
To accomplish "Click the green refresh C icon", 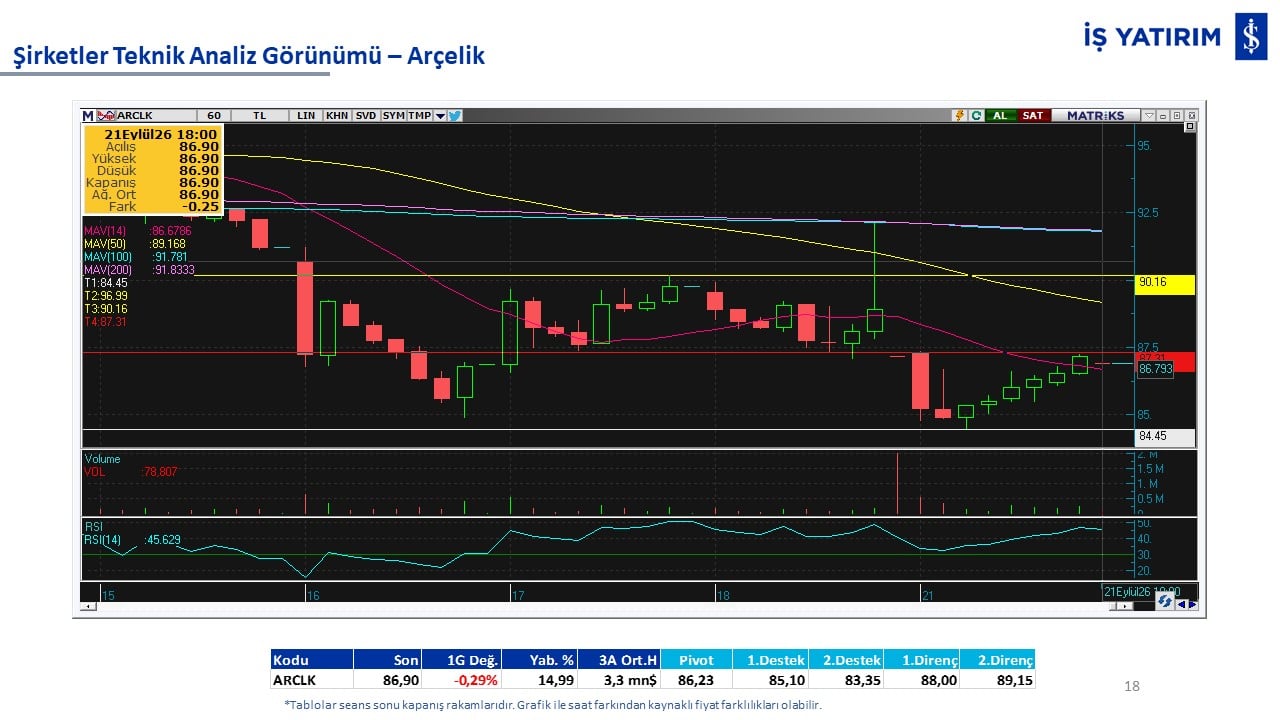I will click(x=976, y=115).
